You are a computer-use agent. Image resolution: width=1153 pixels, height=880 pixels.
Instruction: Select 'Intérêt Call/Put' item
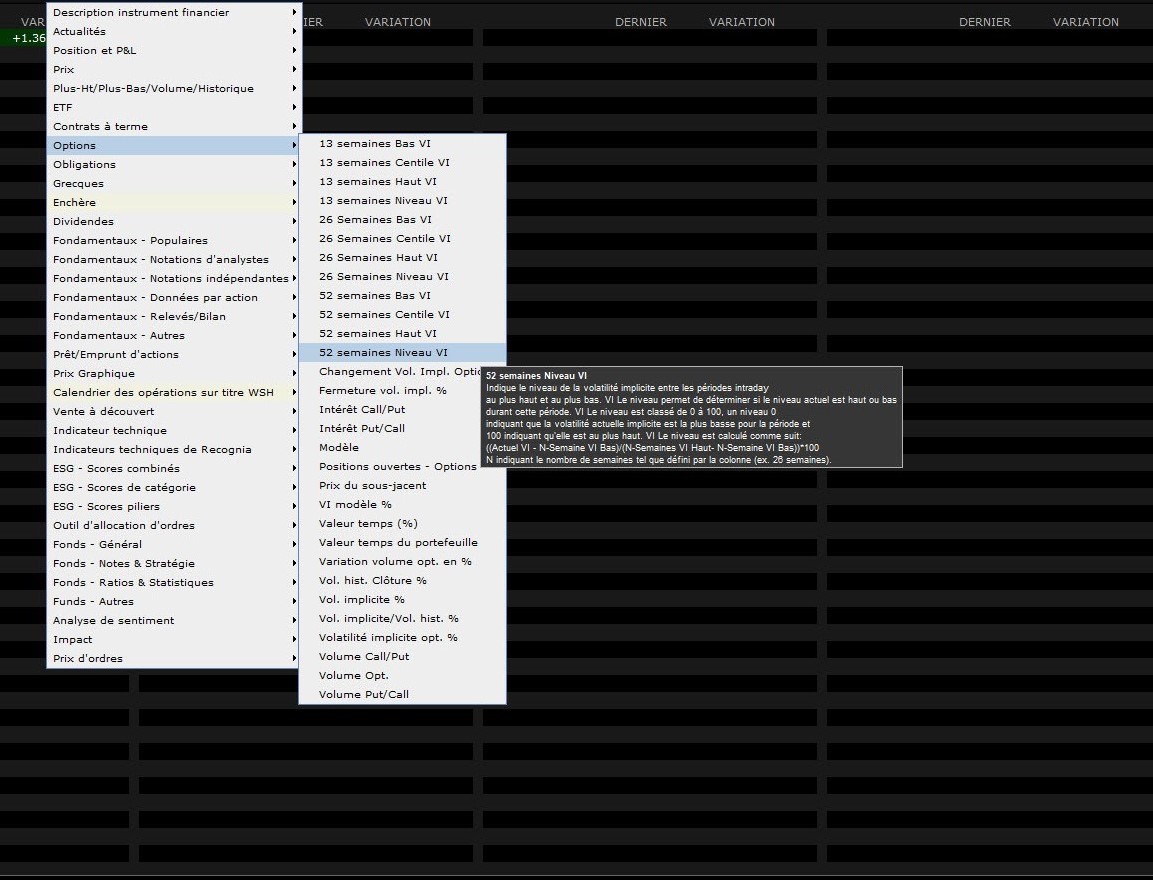pos(362,409)
